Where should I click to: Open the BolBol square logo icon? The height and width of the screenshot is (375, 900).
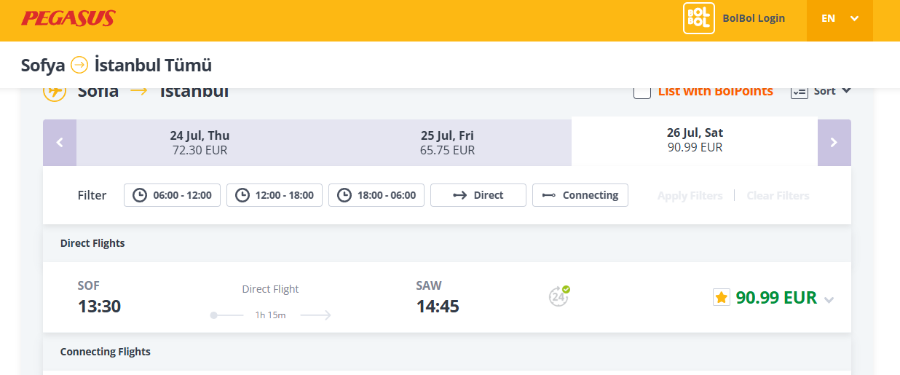tap(699, 18)
